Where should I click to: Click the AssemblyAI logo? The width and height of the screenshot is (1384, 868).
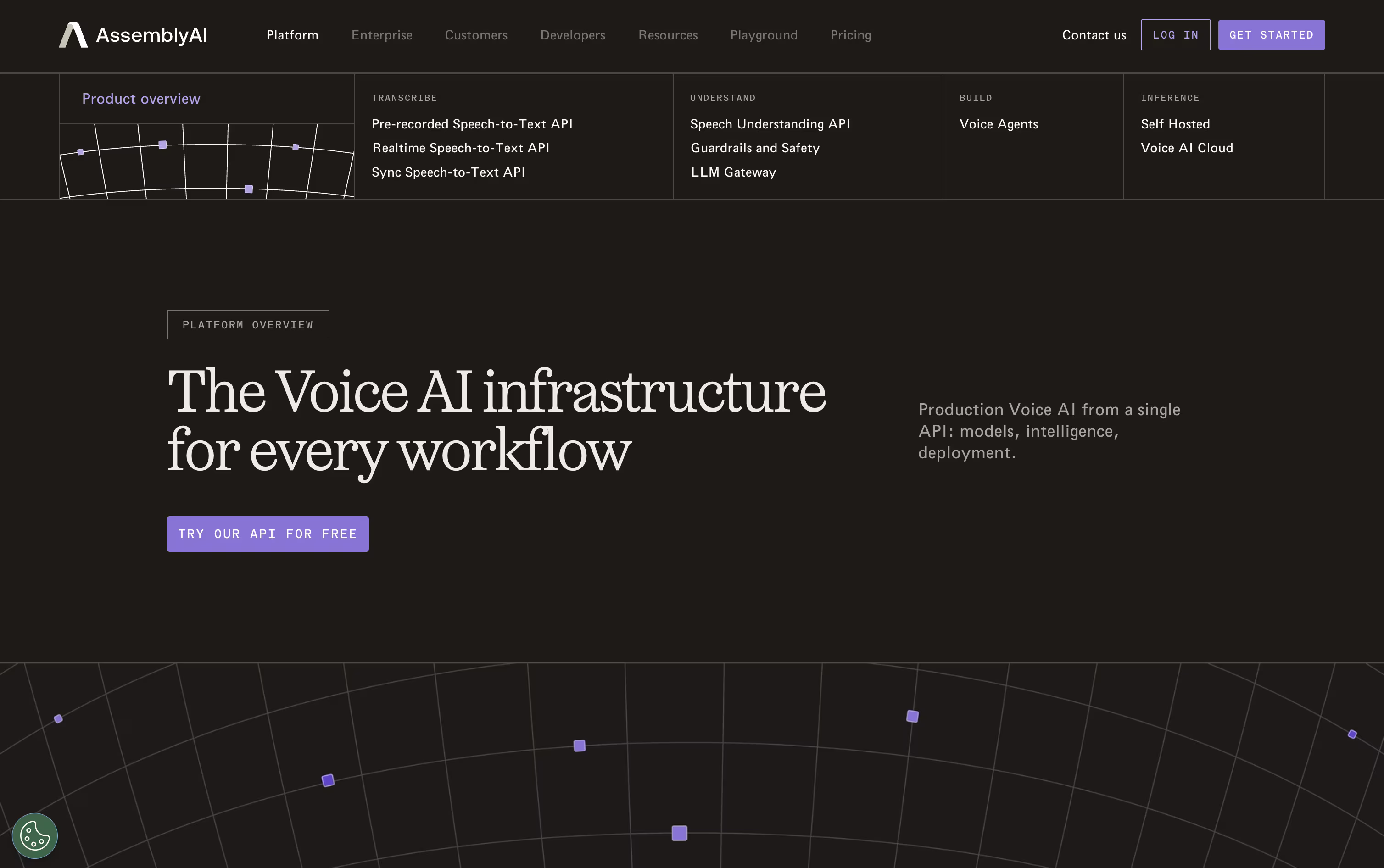133,35
